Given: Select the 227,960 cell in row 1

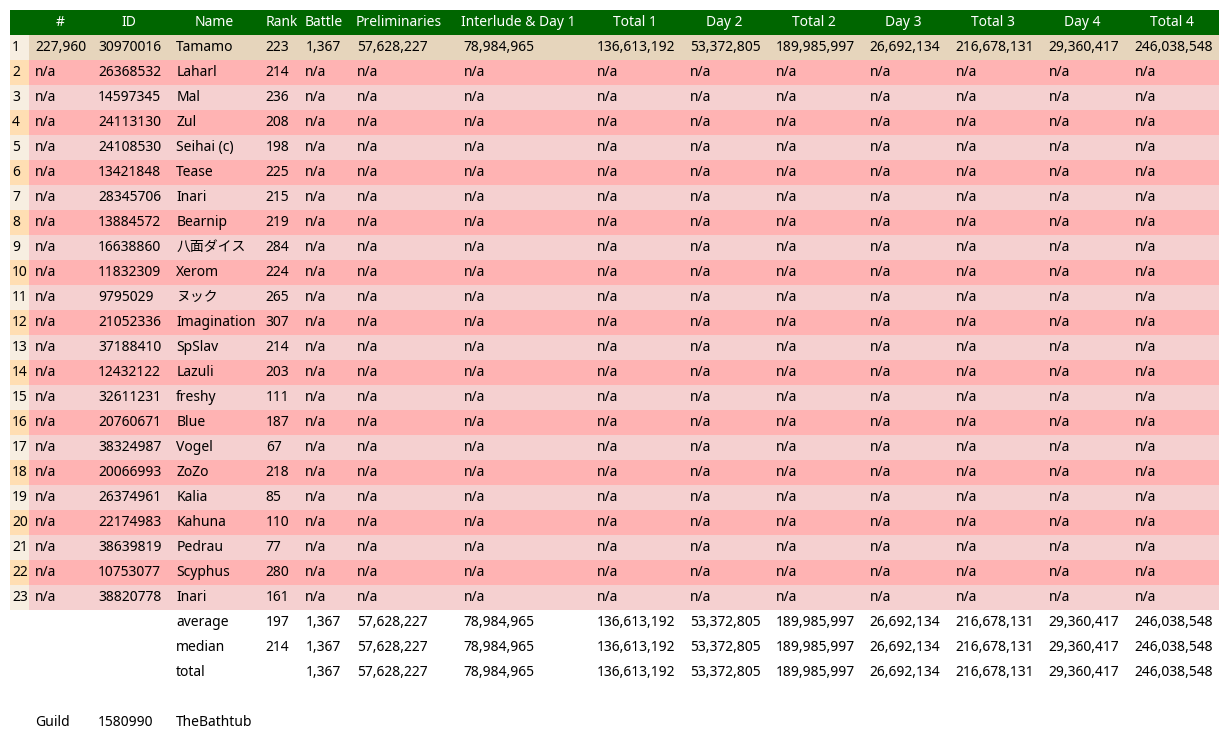Looking at the screenshot, I should coord(60,46).
